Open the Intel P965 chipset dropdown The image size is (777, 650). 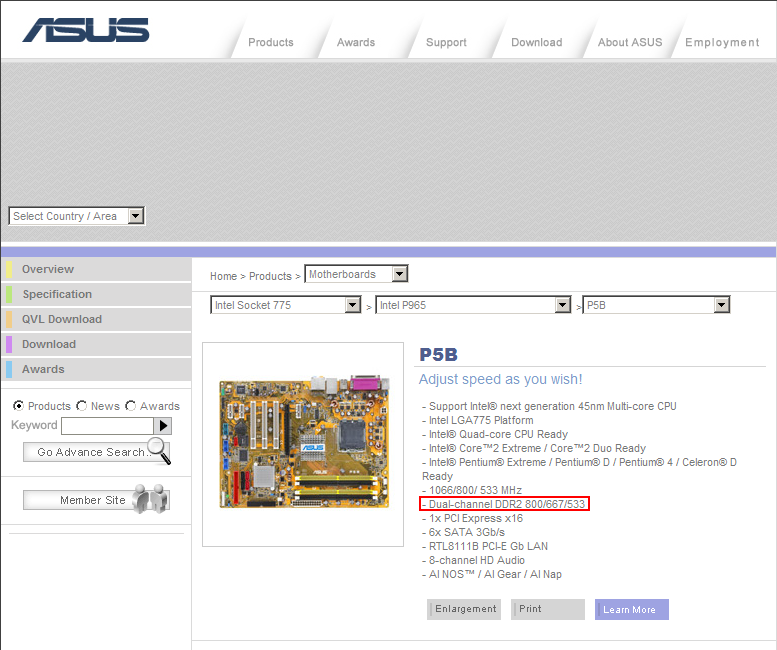(473, 305)
